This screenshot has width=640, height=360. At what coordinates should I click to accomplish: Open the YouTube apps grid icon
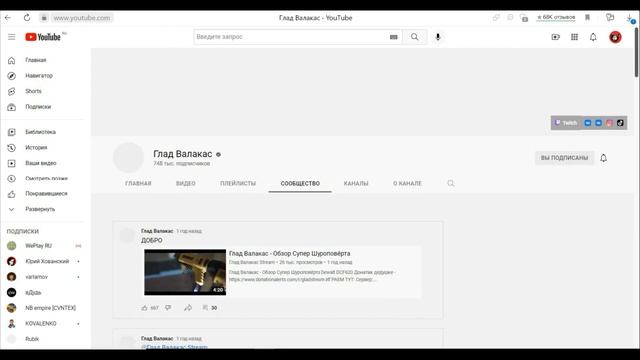click(574, 37)
